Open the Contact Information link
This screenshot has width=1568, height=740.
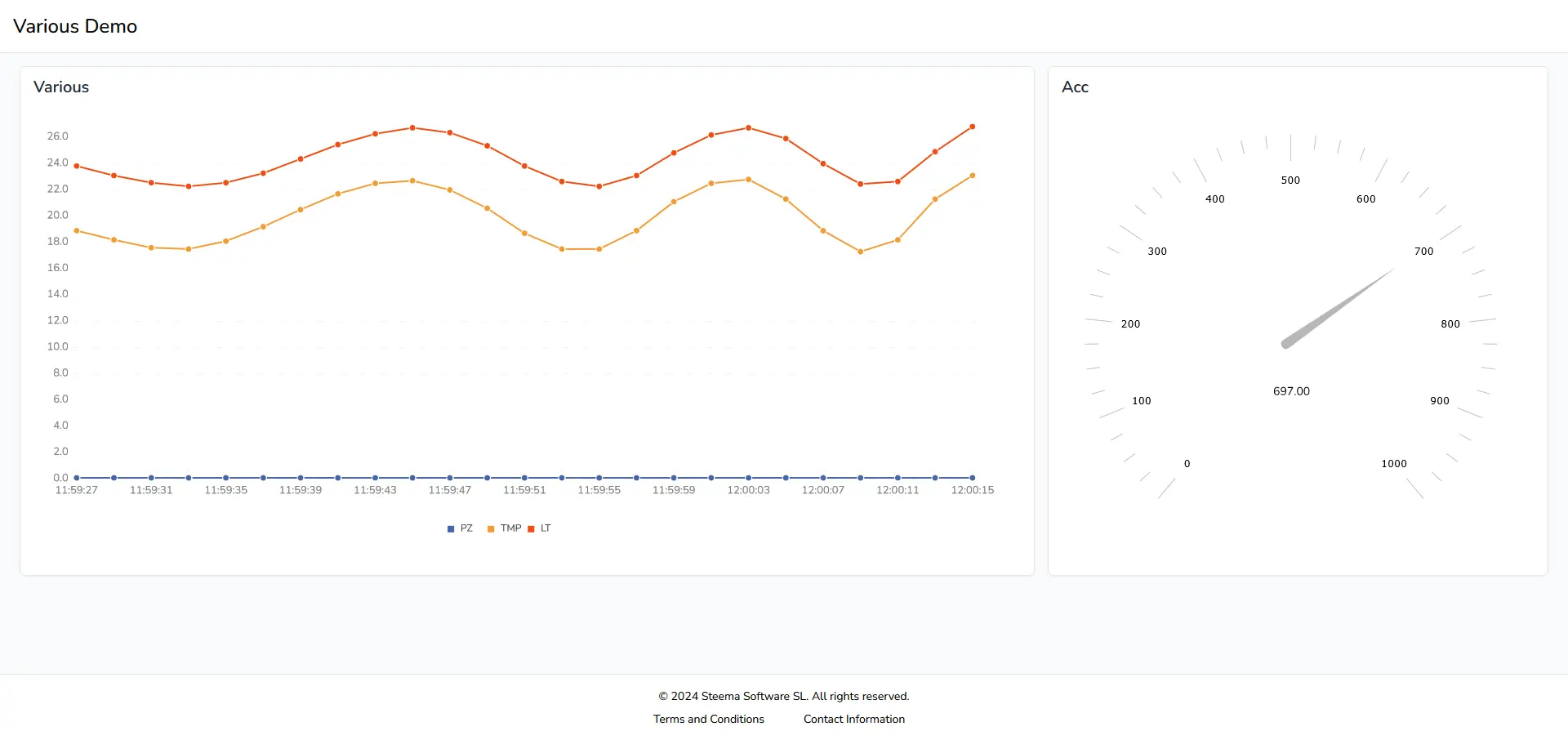coord(853,719)
